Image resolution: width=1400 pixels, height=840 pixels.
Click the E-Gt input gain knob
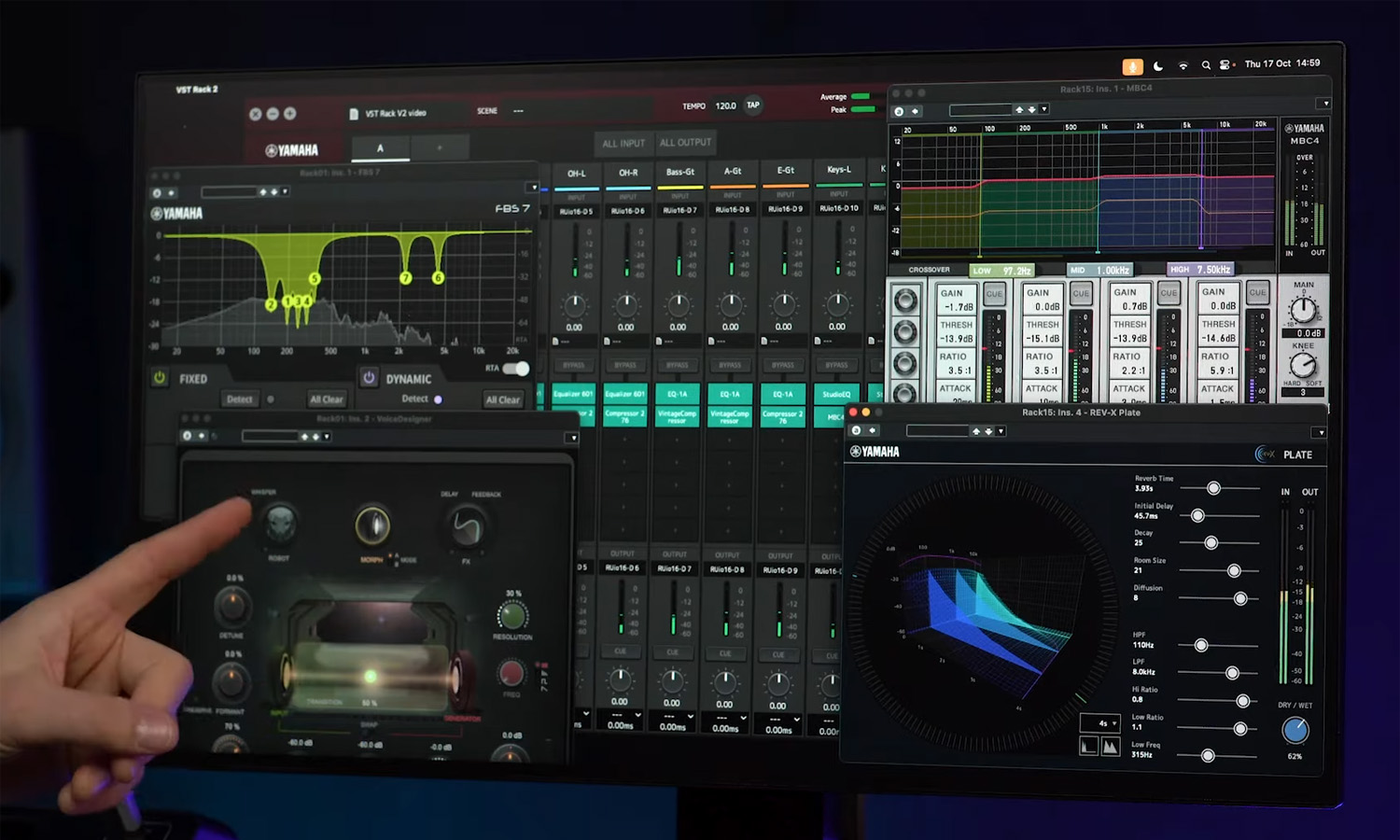pos(784,305)
